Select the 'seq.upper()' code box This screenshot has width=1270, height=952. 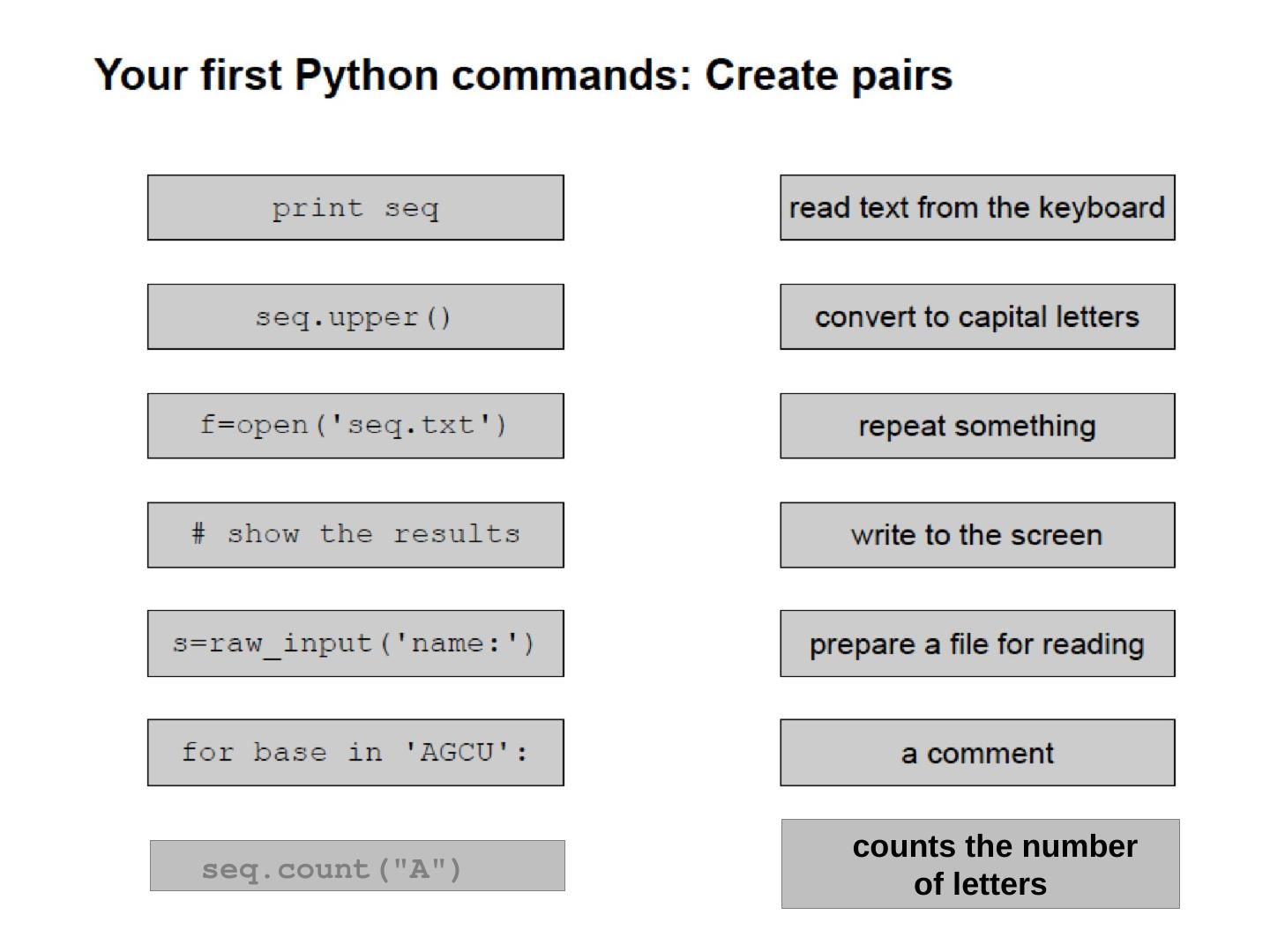pos(355,317)
